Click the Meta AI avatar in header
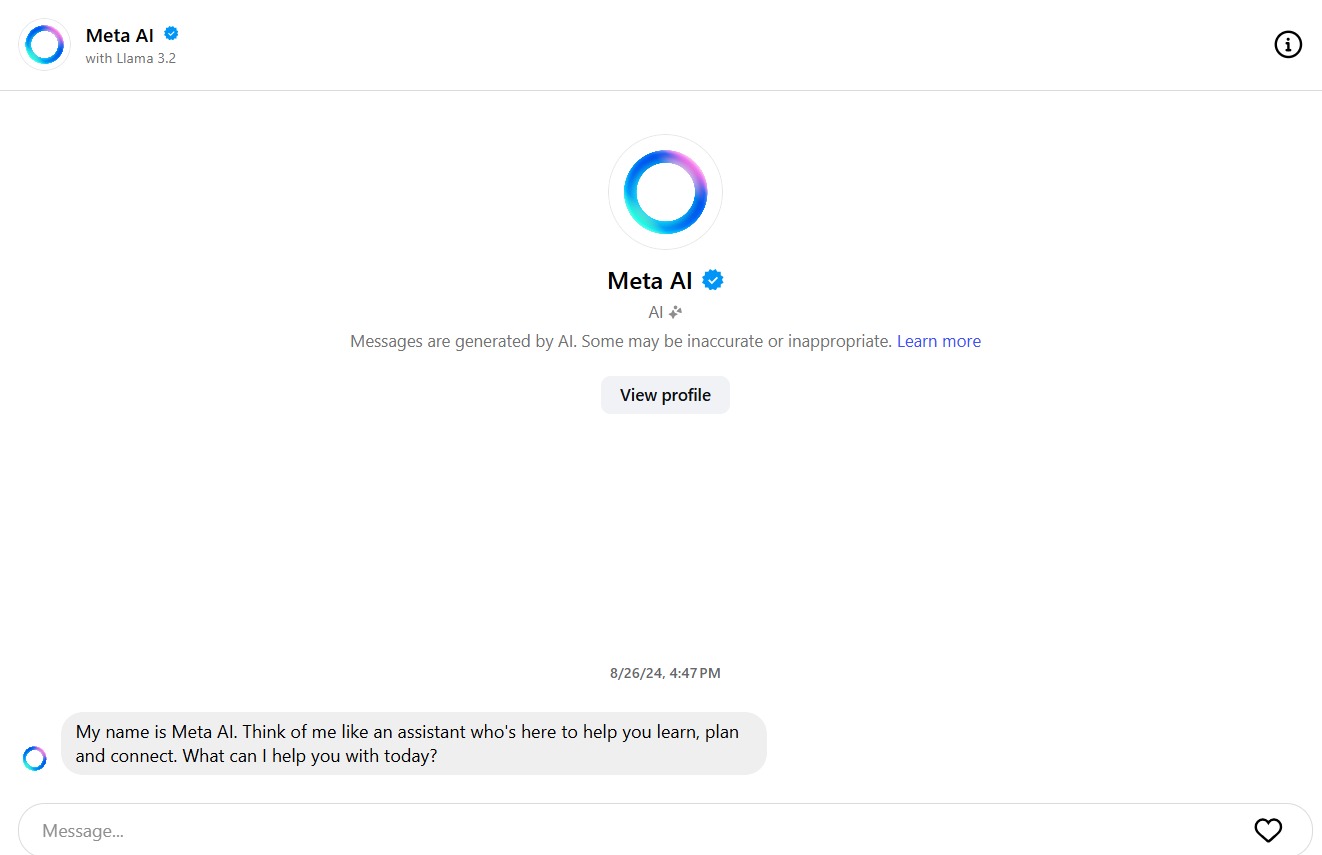 click(44, 44)
